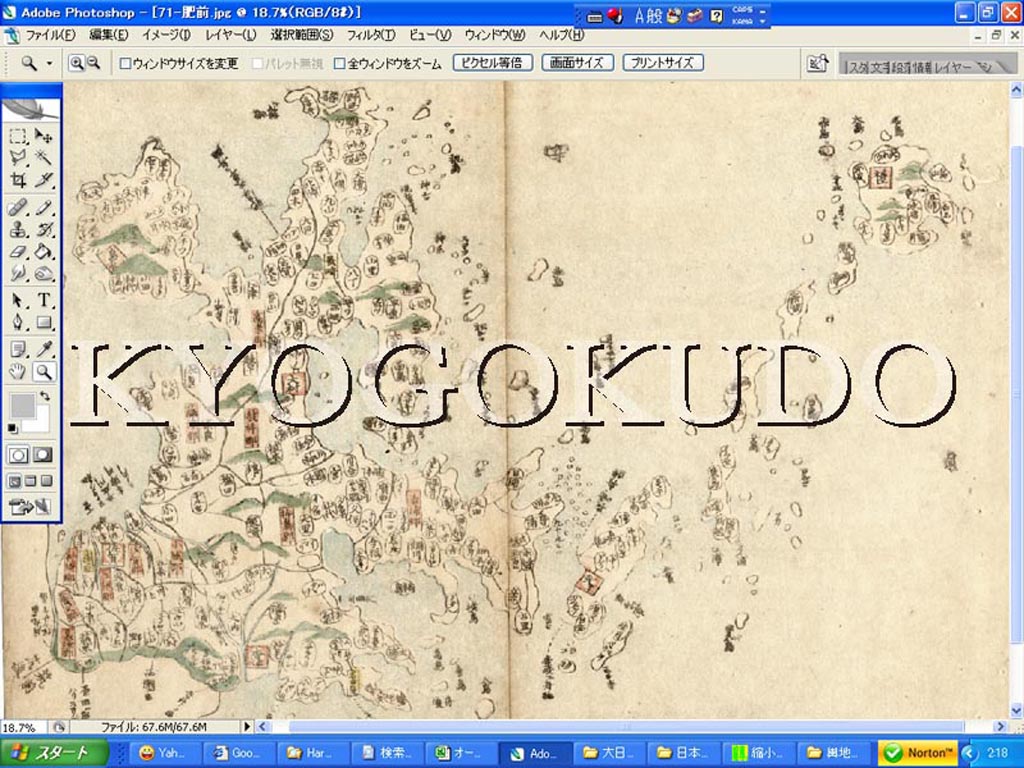Open the 選択範囲(S) menu
Image resolution: width=1024 pixels, height=768 pixels.
(302, 35)
